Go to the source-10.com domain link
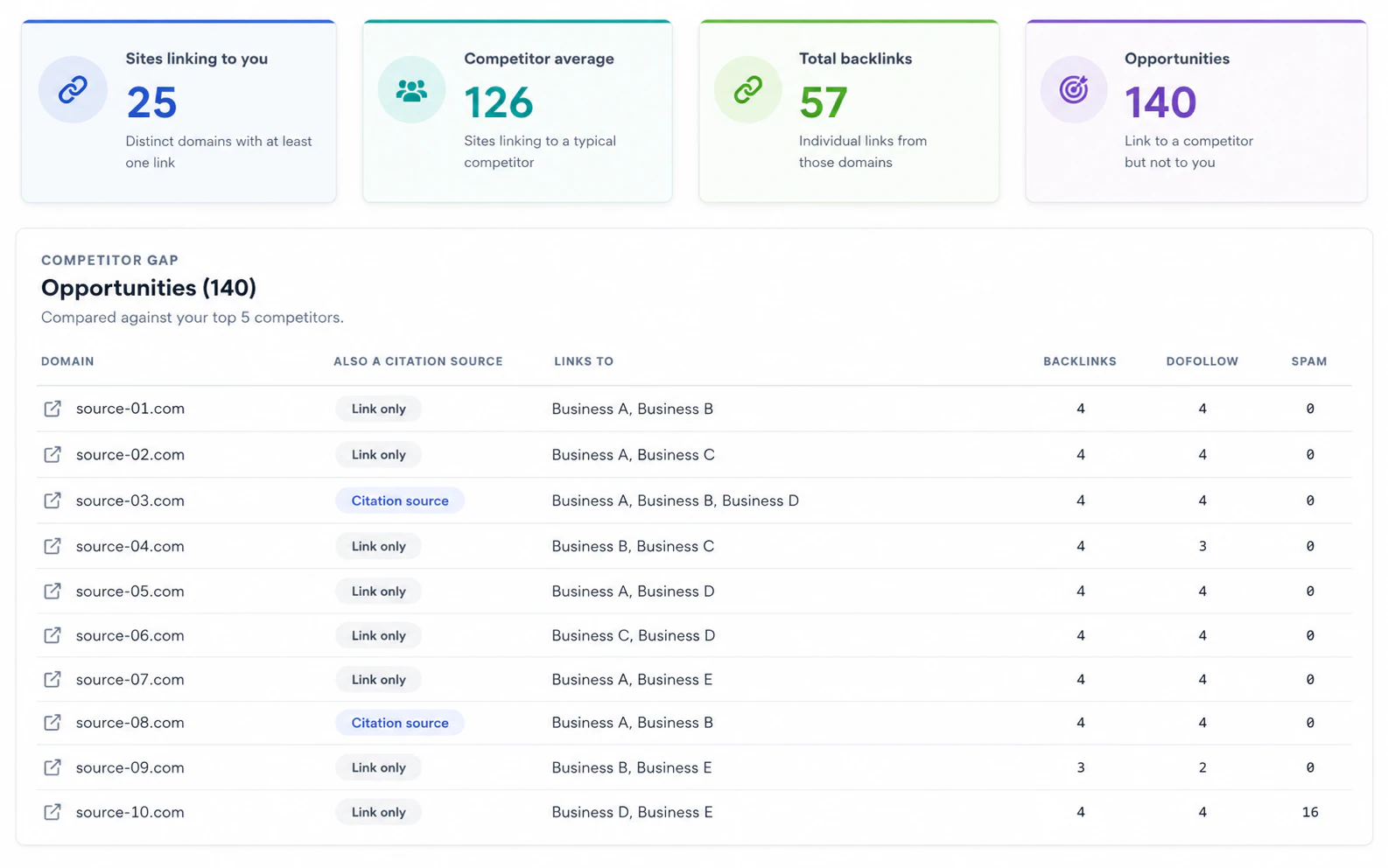The image size is (1388, 868). pos(130,812)
